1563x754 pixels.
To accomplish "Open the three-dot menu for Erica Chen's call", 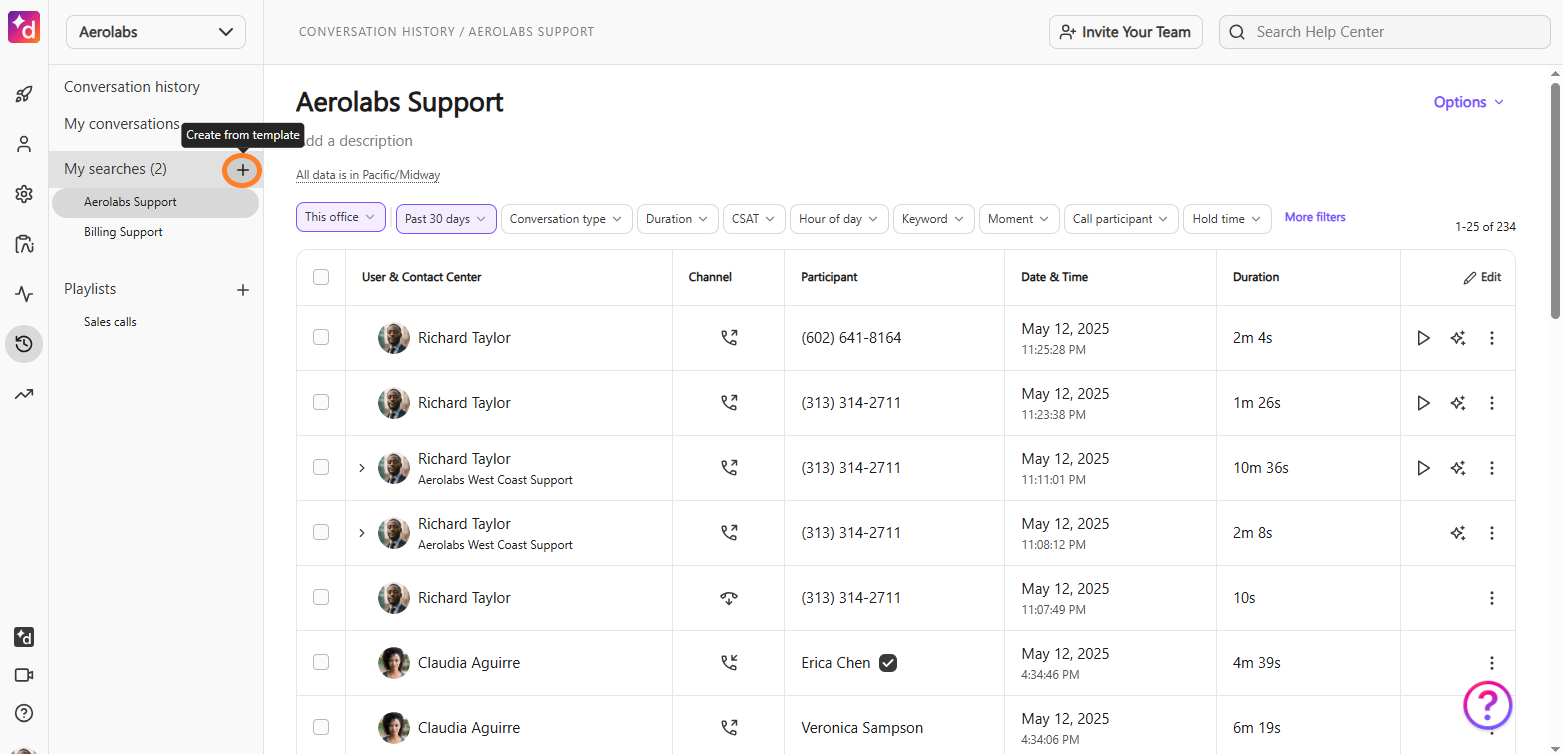I will [1492, 663].
